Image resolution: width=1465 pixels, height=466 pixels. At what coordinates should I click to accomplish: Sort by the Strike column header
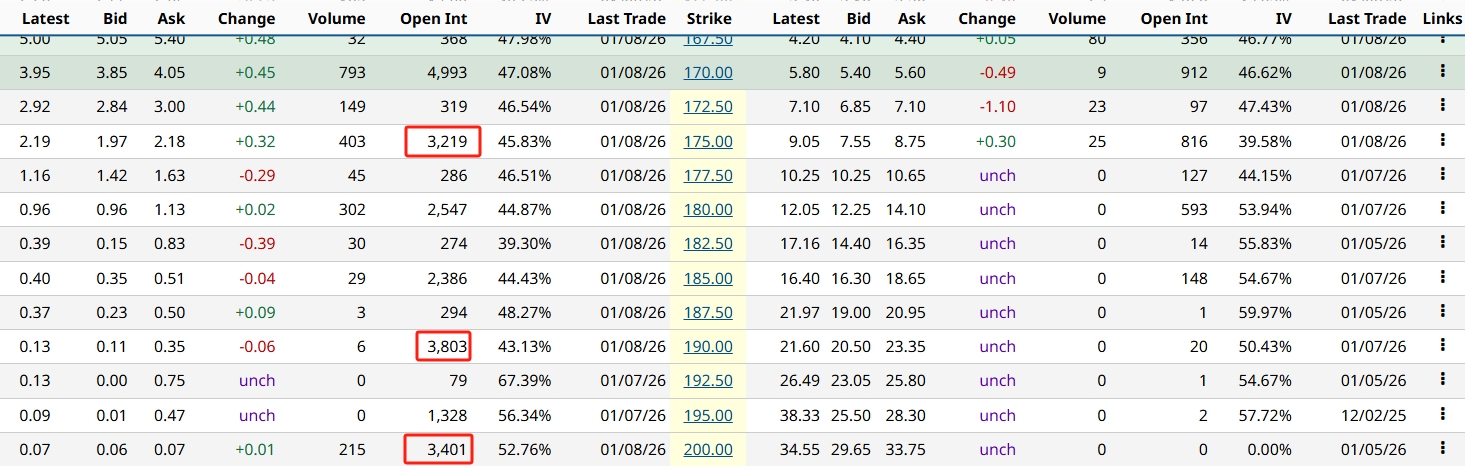(708, 18)
